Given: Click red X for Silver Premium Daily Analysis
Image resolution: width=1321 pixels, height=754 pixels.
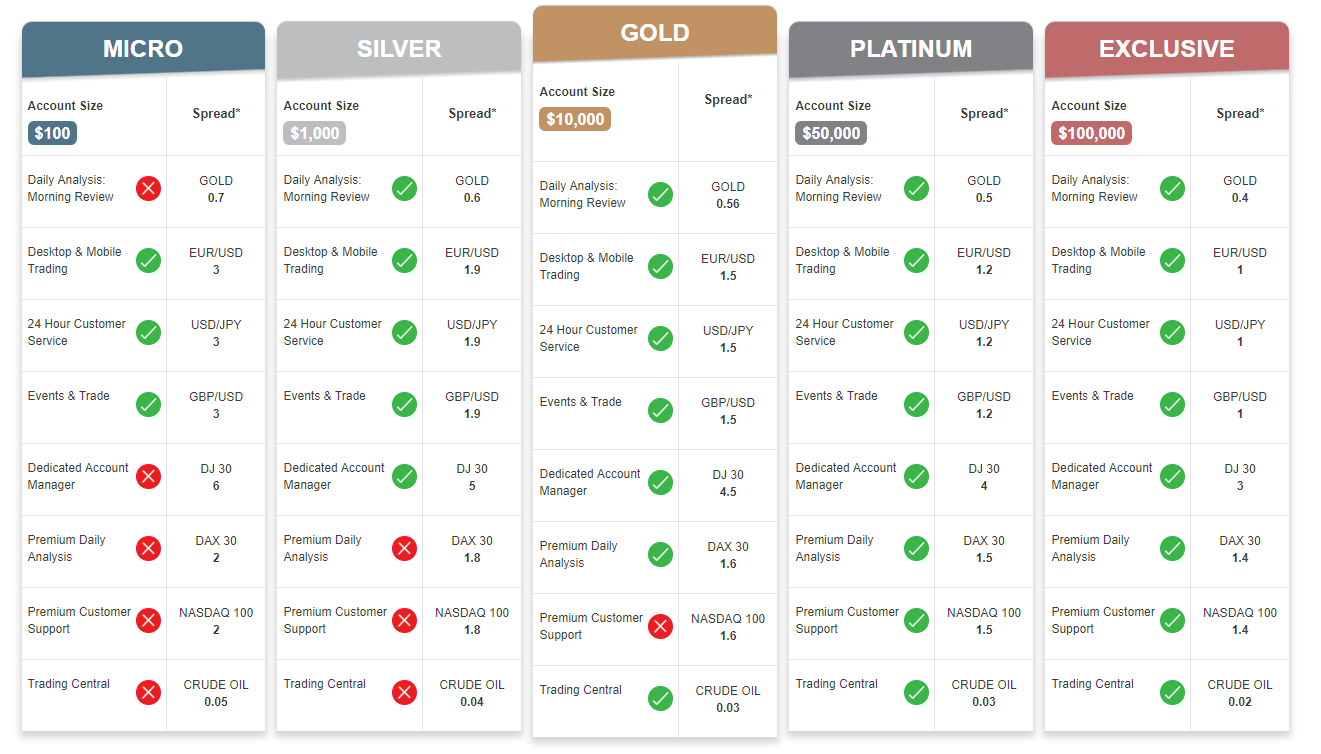Looking at the screenshot, I should (404, 548).
